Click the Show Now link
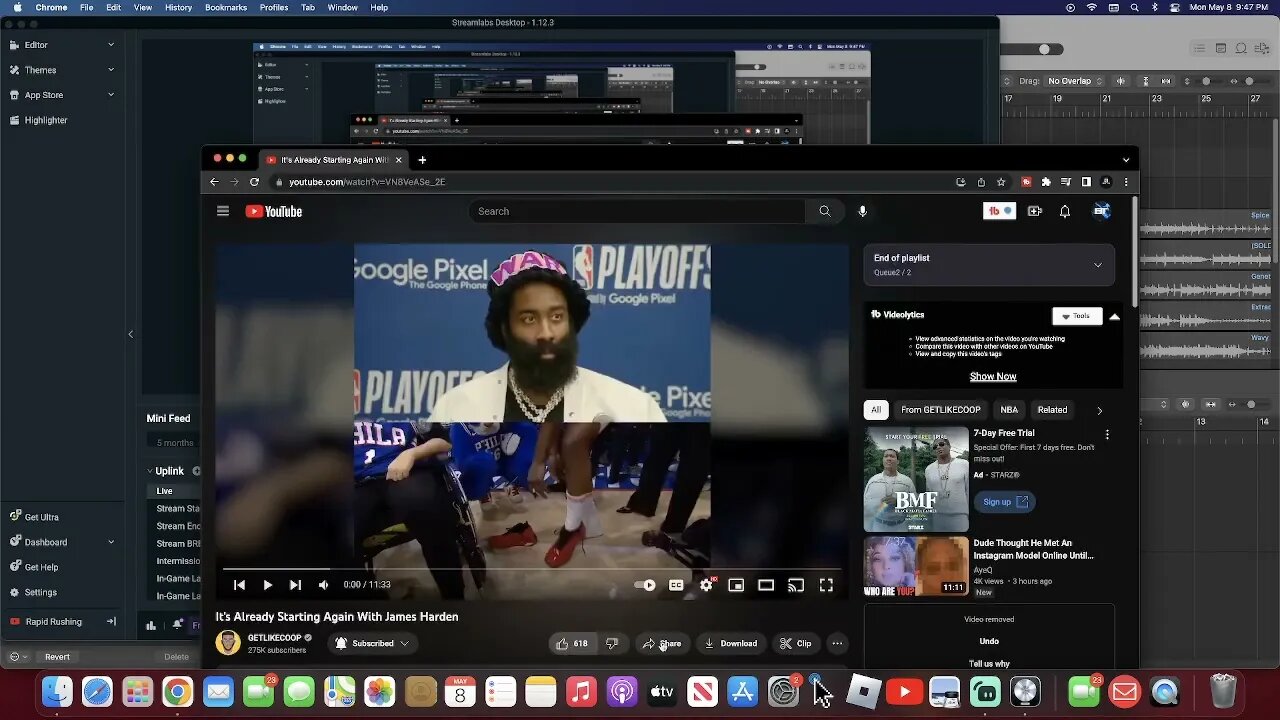Screen dimensions: 1280x720 coord(993,376)
